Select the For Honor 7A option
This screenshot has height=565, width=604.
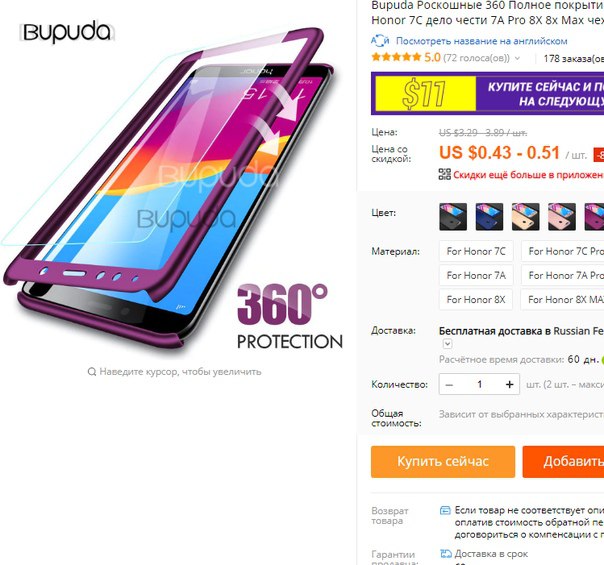tap(476, 275)
